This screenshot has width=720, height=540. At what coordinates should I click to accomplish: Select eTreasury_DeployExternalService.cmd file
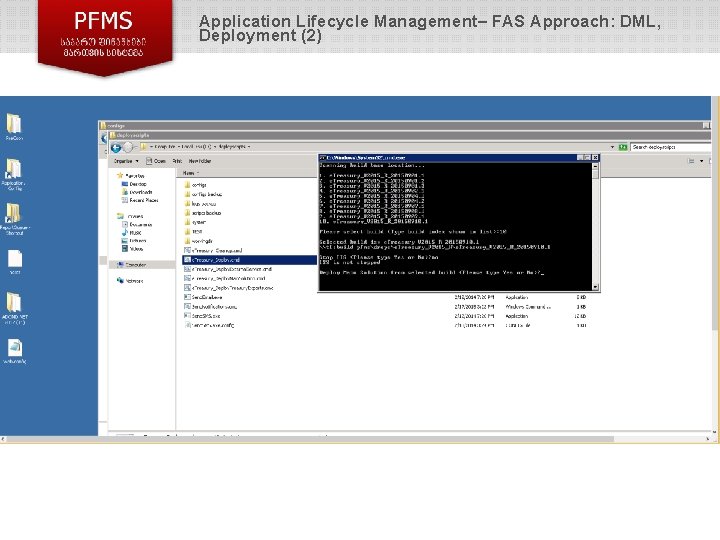pos(228,269)
